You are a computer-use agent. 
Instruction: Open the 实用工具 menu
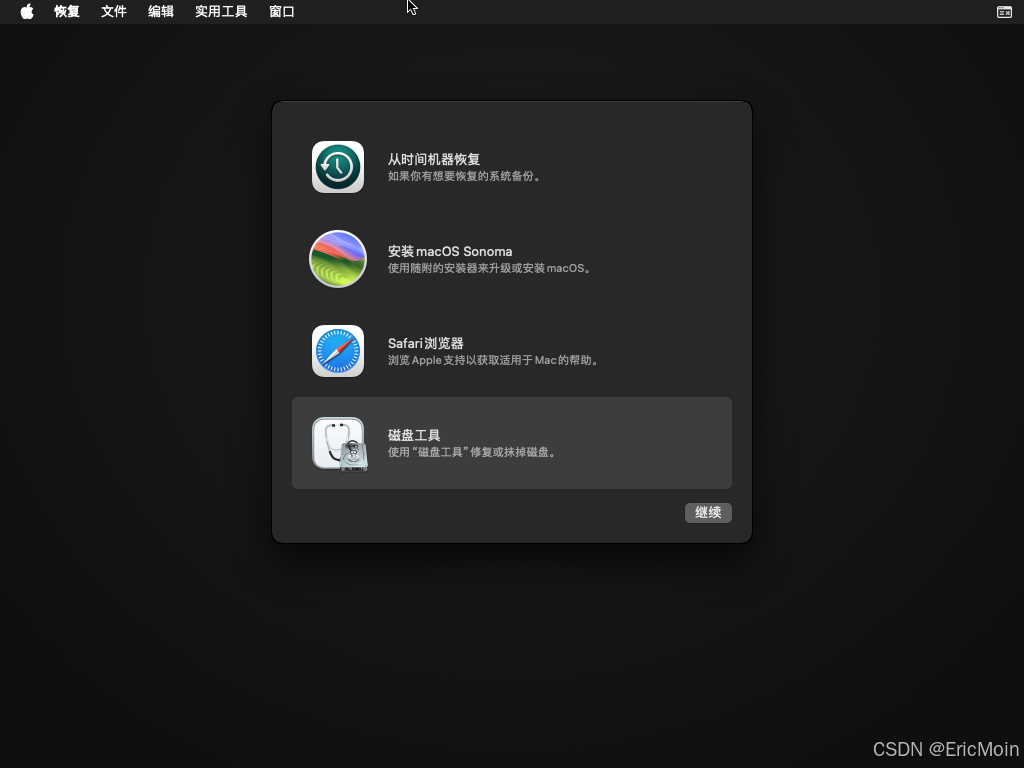pyautogui.click(x=221, y=11)
